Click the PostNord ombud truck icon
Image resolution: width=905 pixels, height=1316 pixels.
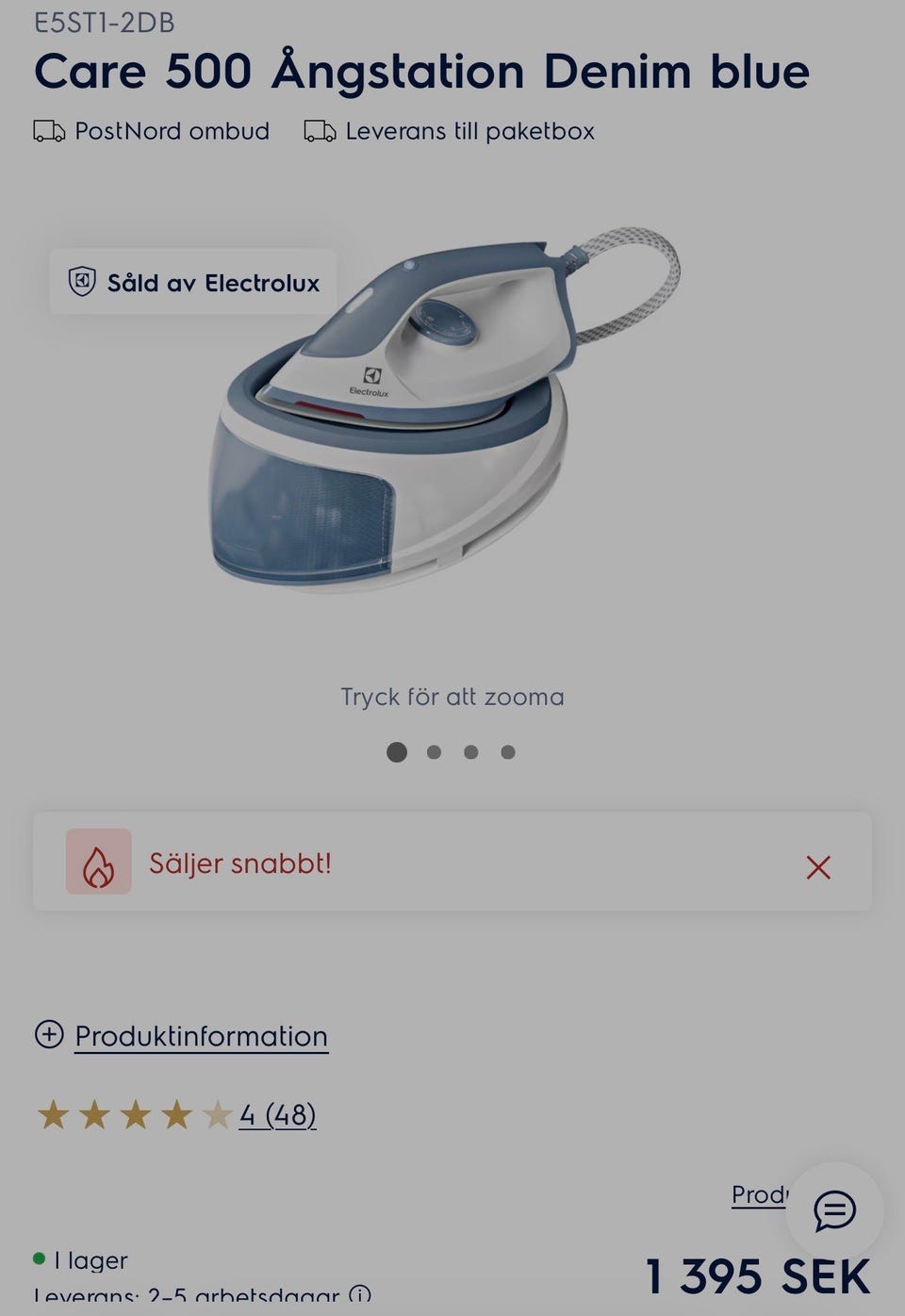[49, 131]
